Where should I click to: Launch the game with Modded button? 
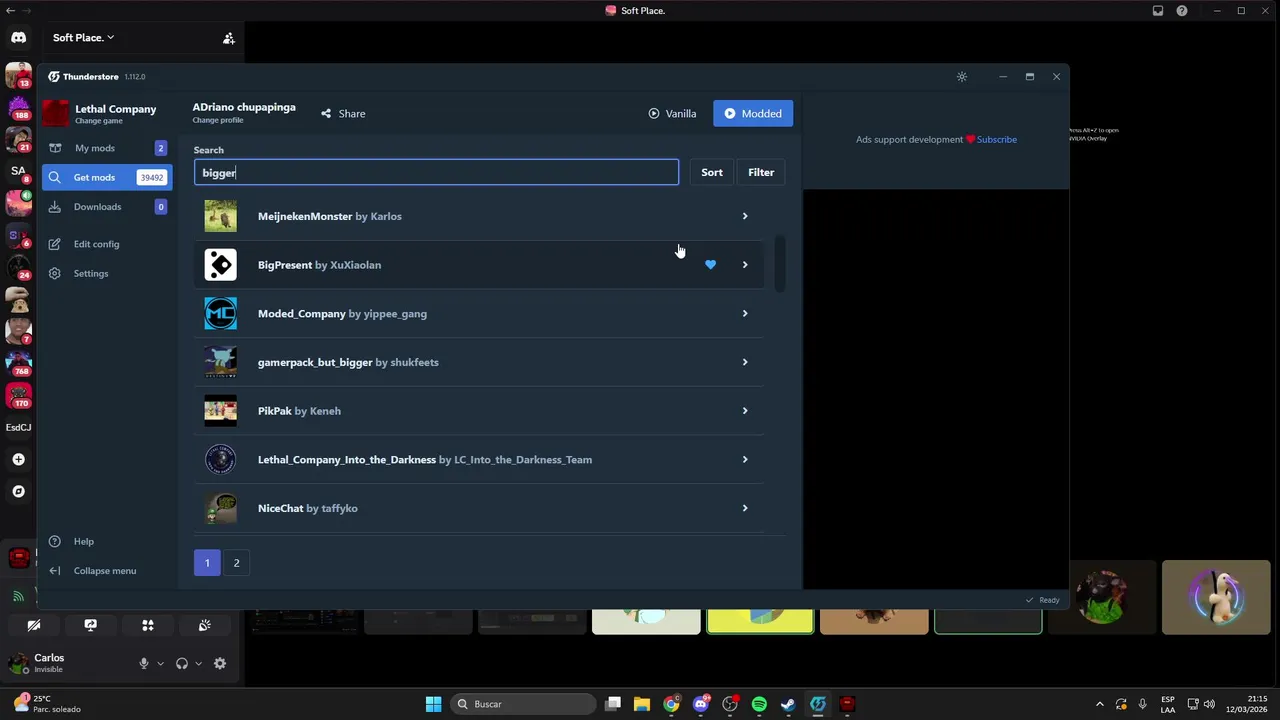point(753,113)
